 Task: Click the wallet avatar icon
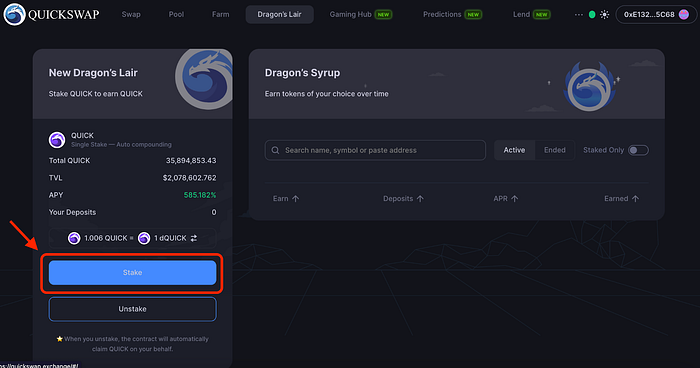point(683,14)
